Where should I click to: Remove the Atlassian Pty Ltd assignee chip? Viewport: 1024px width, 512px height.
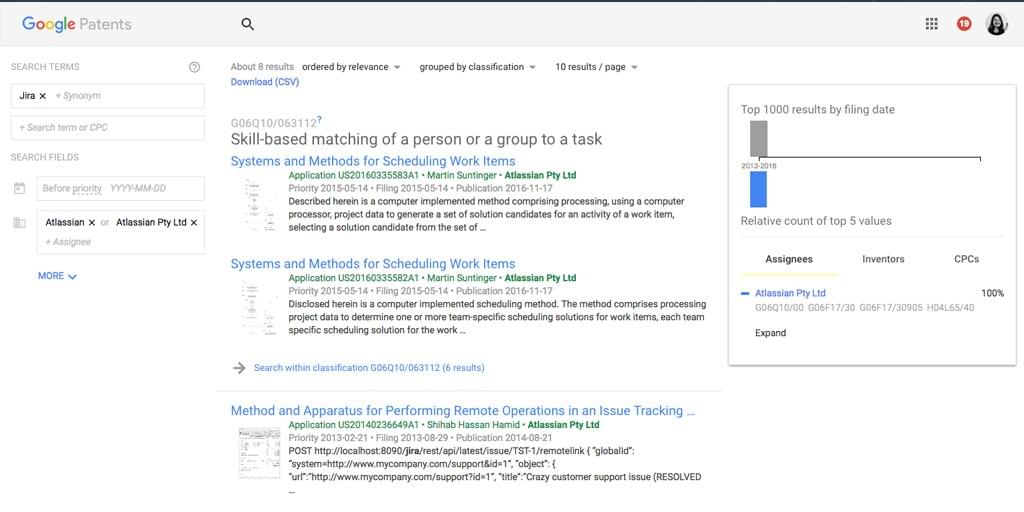[x=194, y=223]
